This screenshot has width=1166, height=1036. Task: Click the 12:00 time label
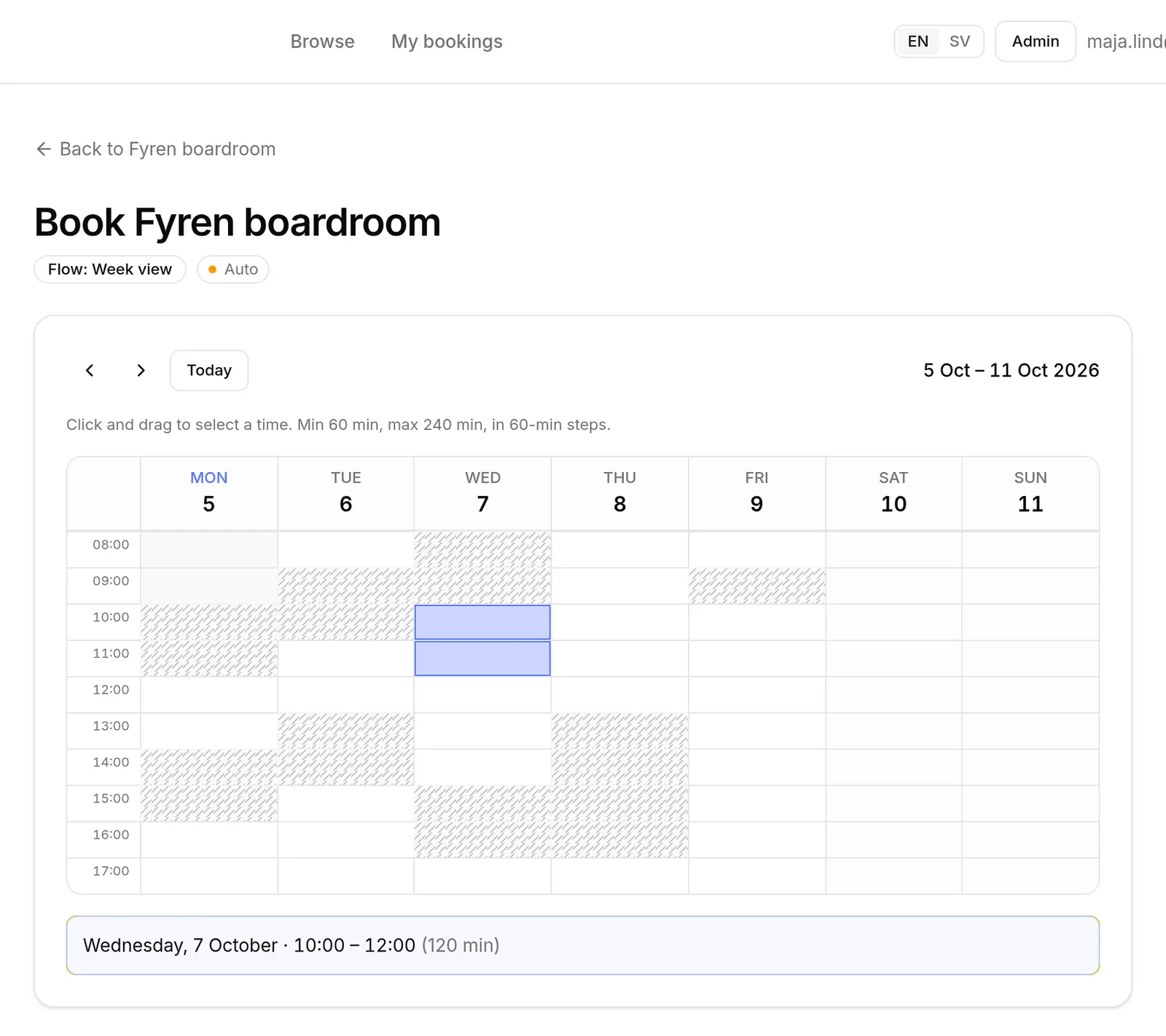coord(111,690)
